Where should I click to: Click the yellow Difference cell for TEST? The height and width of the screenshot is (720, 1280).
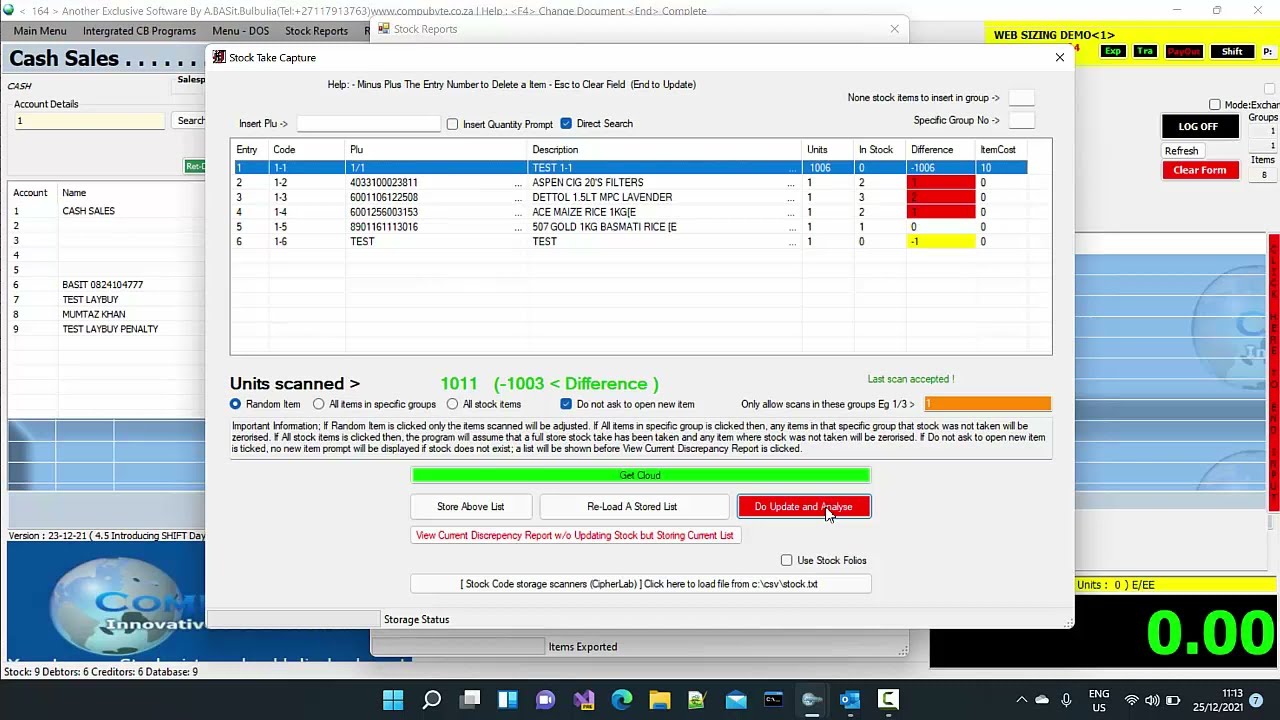(941, 242)
